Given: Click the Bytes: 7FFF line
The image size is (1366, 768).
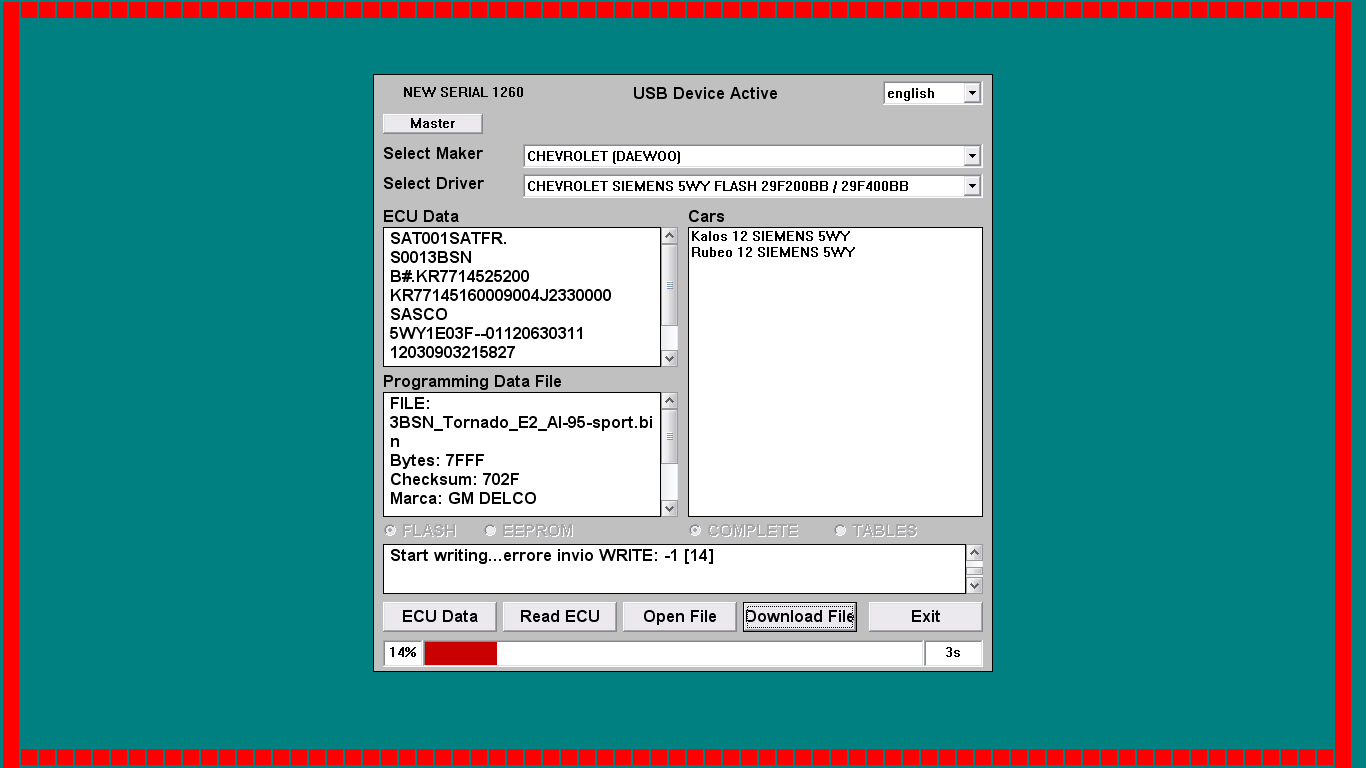Looking at the screenshot, I should click(x=437, y=461).
